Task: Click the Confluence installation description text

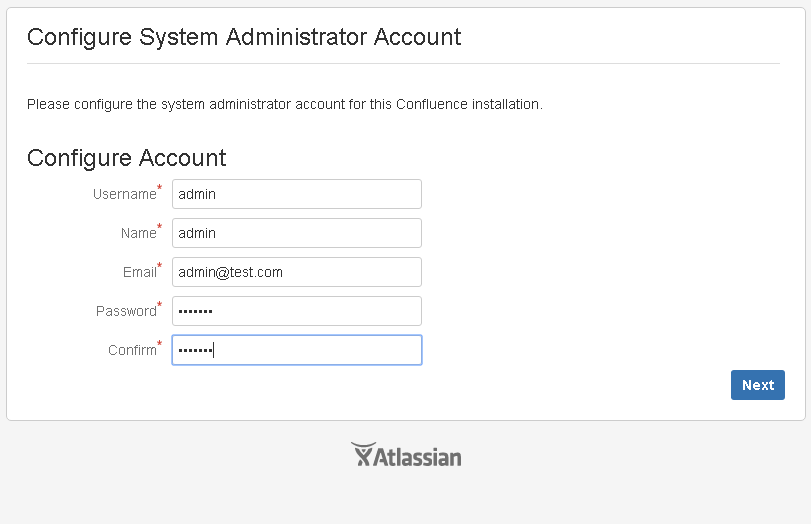Action: click(x=285, y=104)
